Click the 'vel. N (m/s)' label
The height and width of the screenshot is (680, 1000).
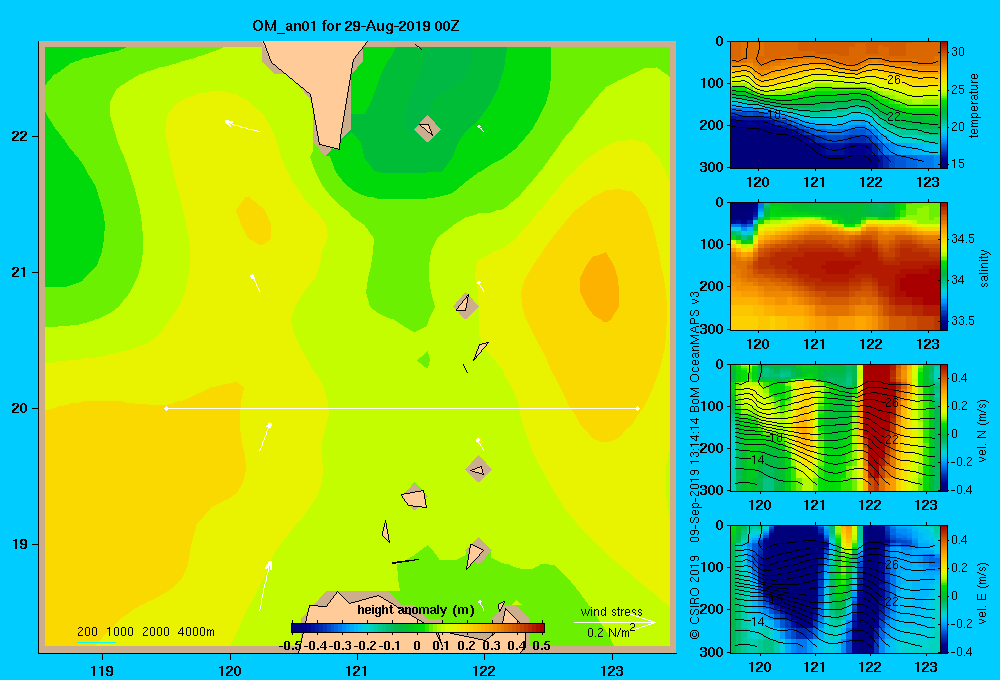point(983,431)
